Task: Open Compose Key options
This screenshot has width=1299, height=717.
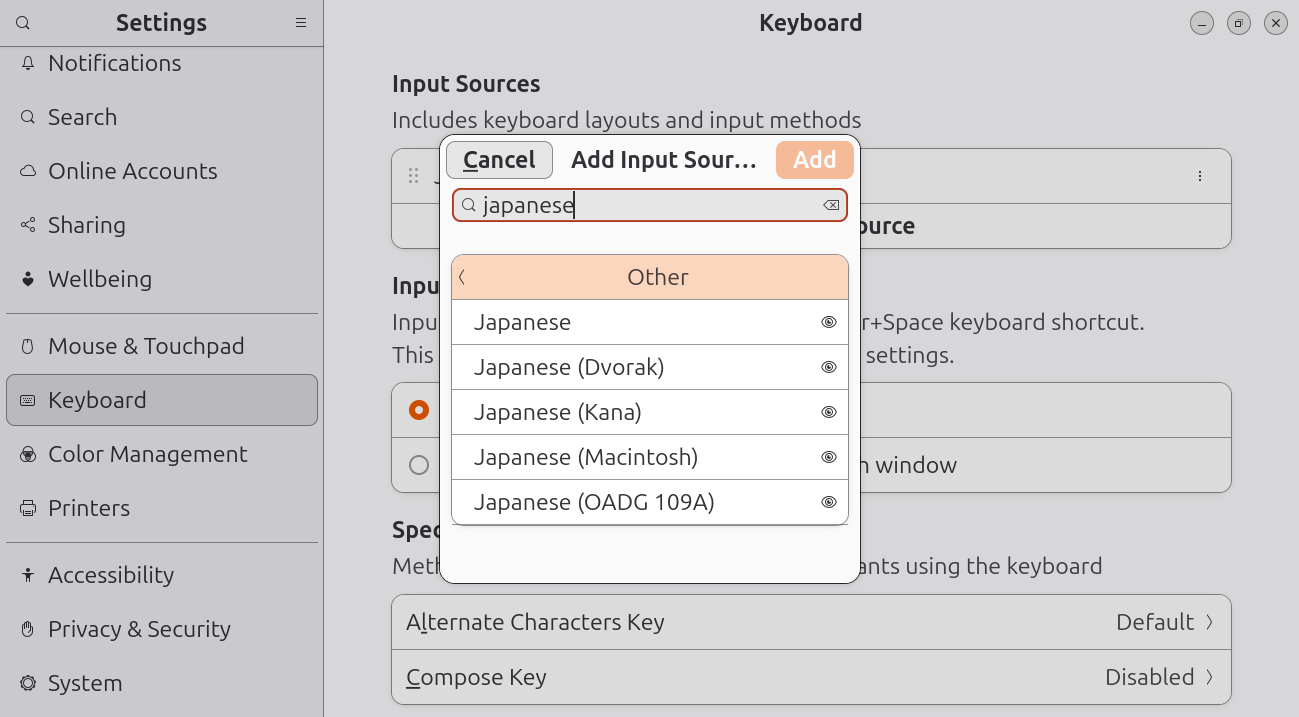Action: point(811,677)
